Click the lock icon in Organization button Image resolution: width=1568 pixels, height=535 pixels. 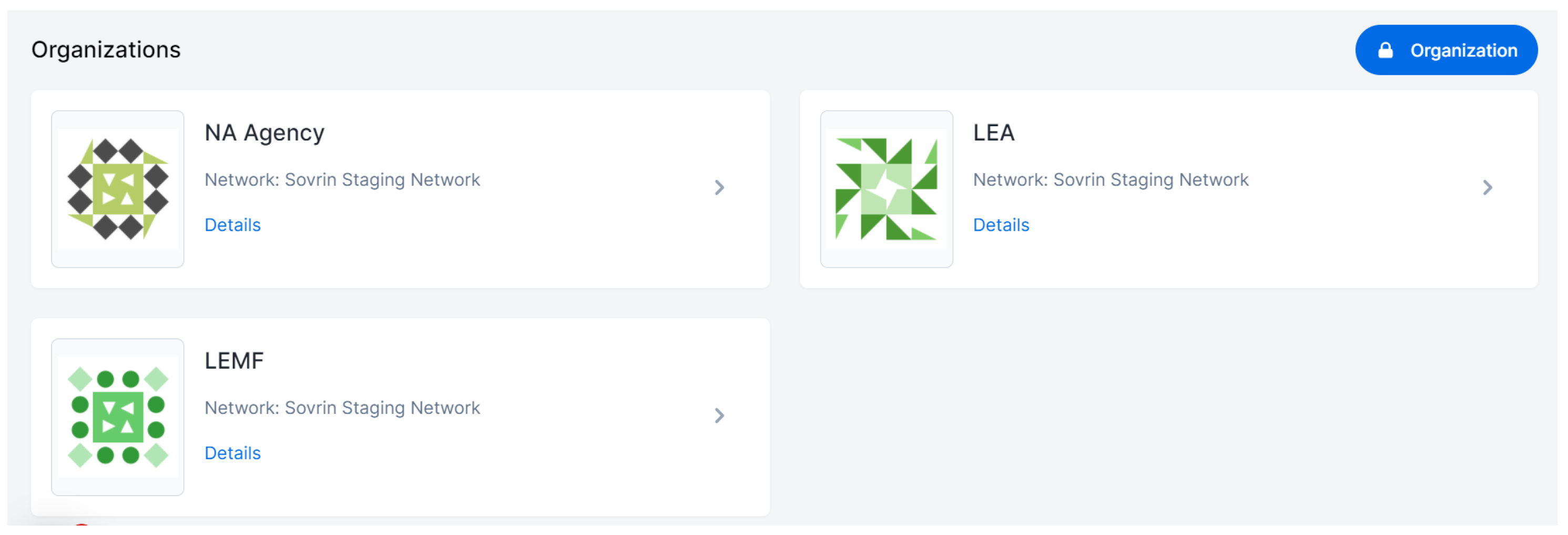(x=1385, y=50)
